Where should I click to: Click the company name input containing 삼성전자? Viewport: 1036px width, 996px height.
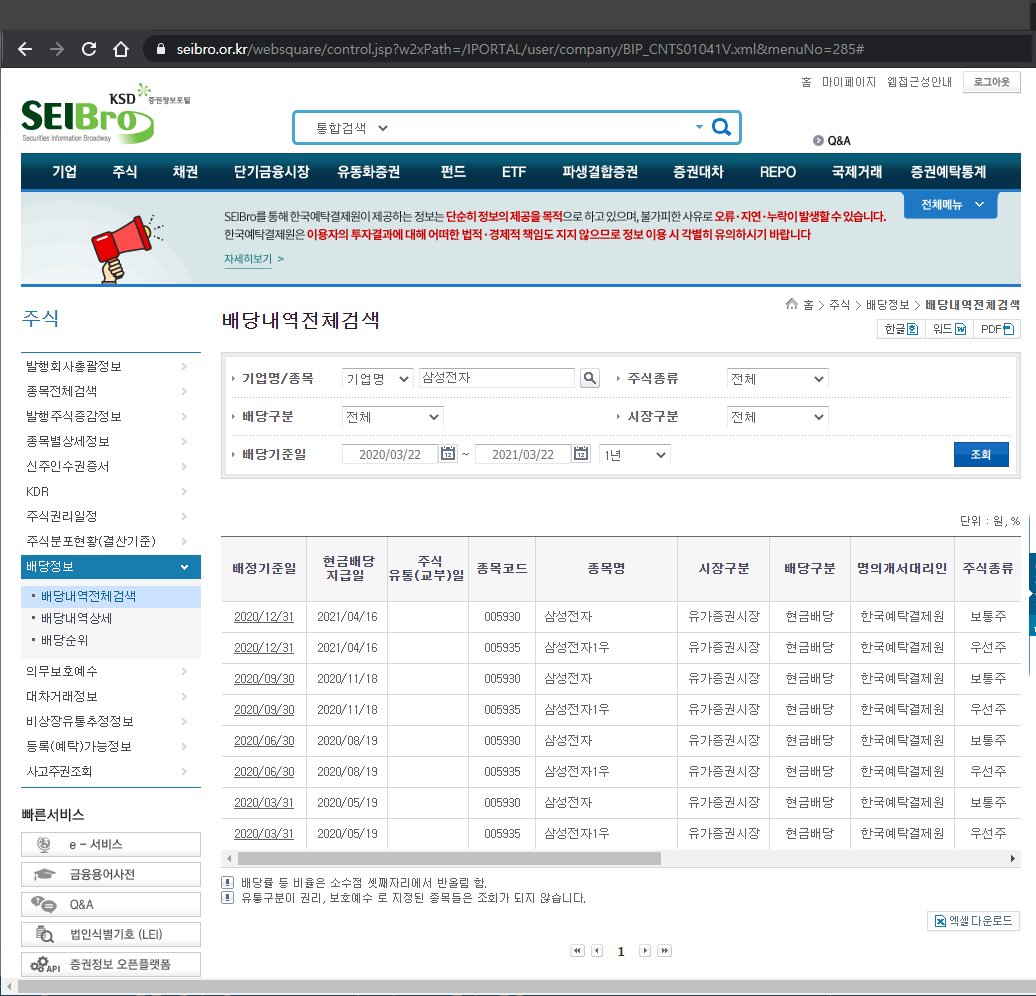click(x=497, y=378)
